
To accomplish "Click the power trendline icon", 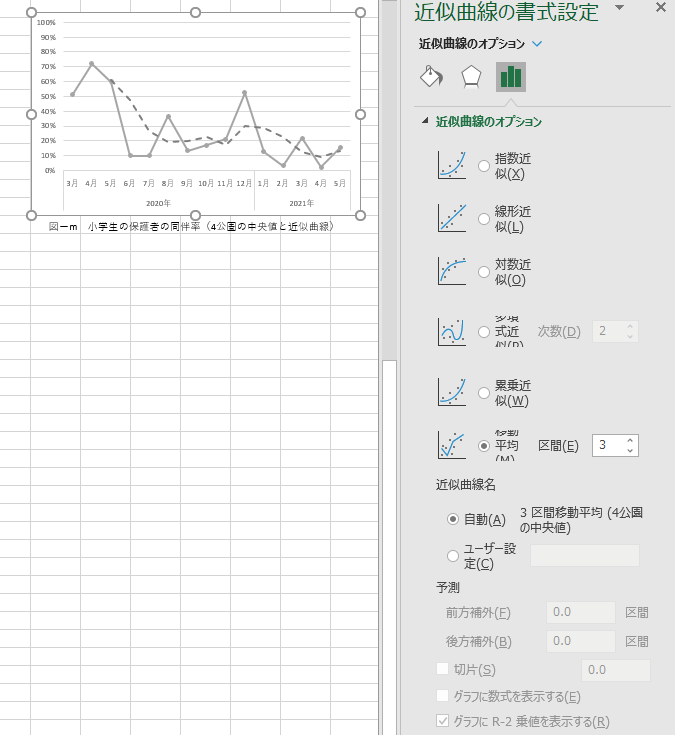I will pyautogui.click(x=451, y=392).
